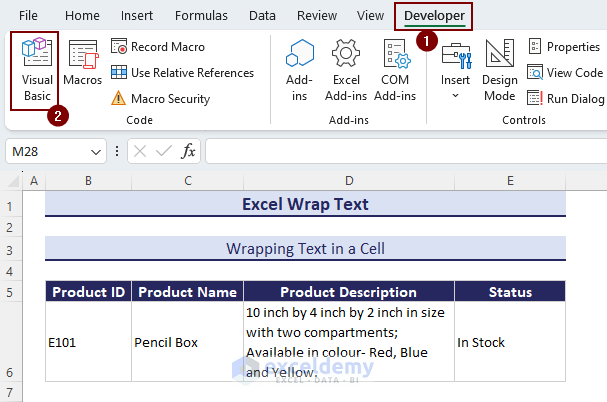Toggle Design Mode
Viewport: 607px width, 402px height.
click(x=500, y=70)
